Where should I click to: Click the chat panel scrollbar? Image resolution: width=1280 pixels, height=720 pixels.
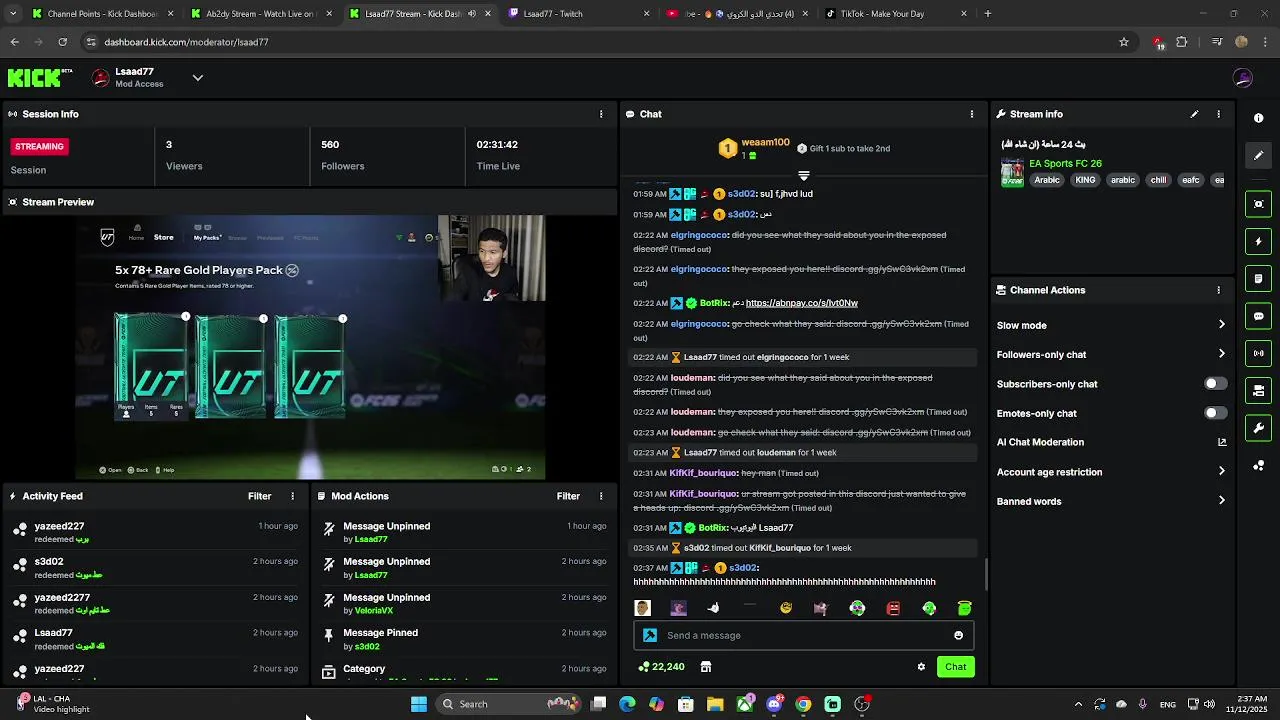tap(986, 574)
